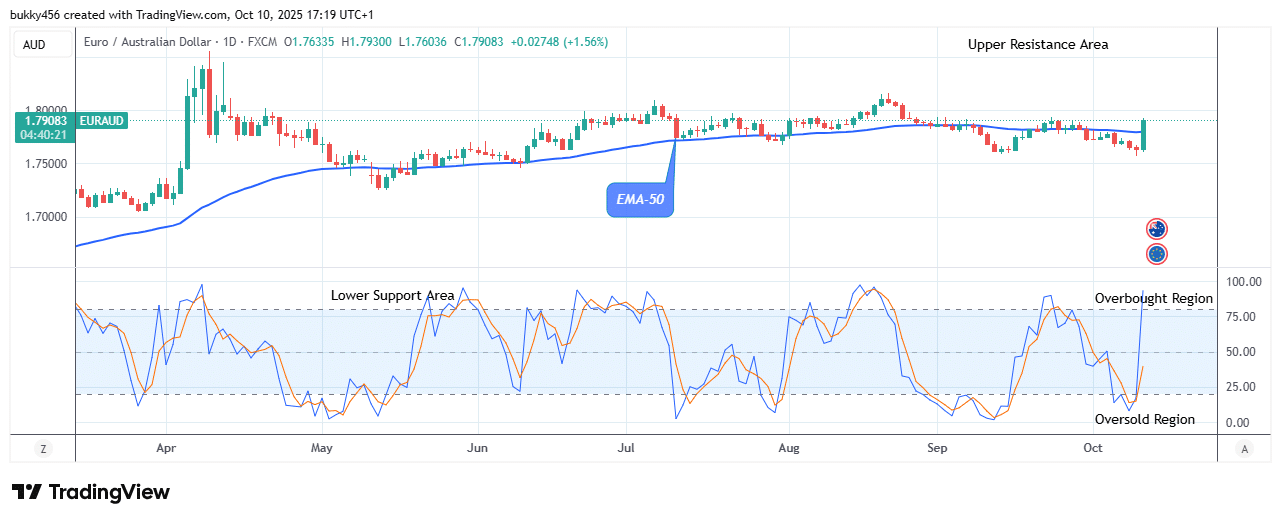Click the Sep marker on time axis
The image size is (1281, 522).
(936, 449)
